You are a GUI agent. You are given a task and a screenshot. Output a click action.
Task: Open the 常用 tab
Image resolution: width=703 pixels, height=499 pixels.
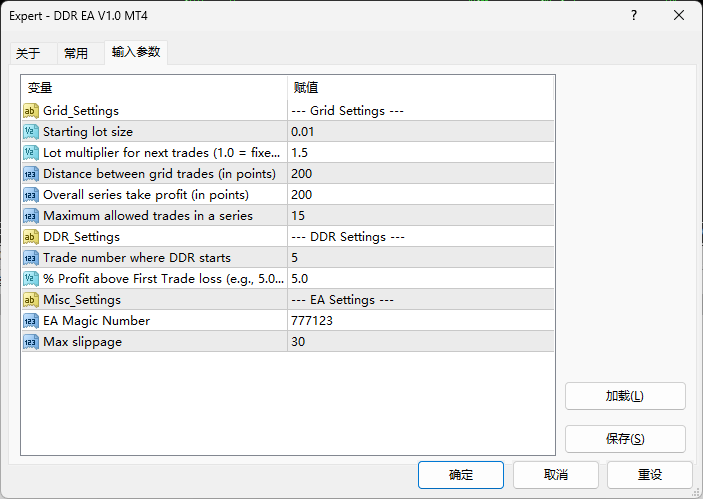76,54
